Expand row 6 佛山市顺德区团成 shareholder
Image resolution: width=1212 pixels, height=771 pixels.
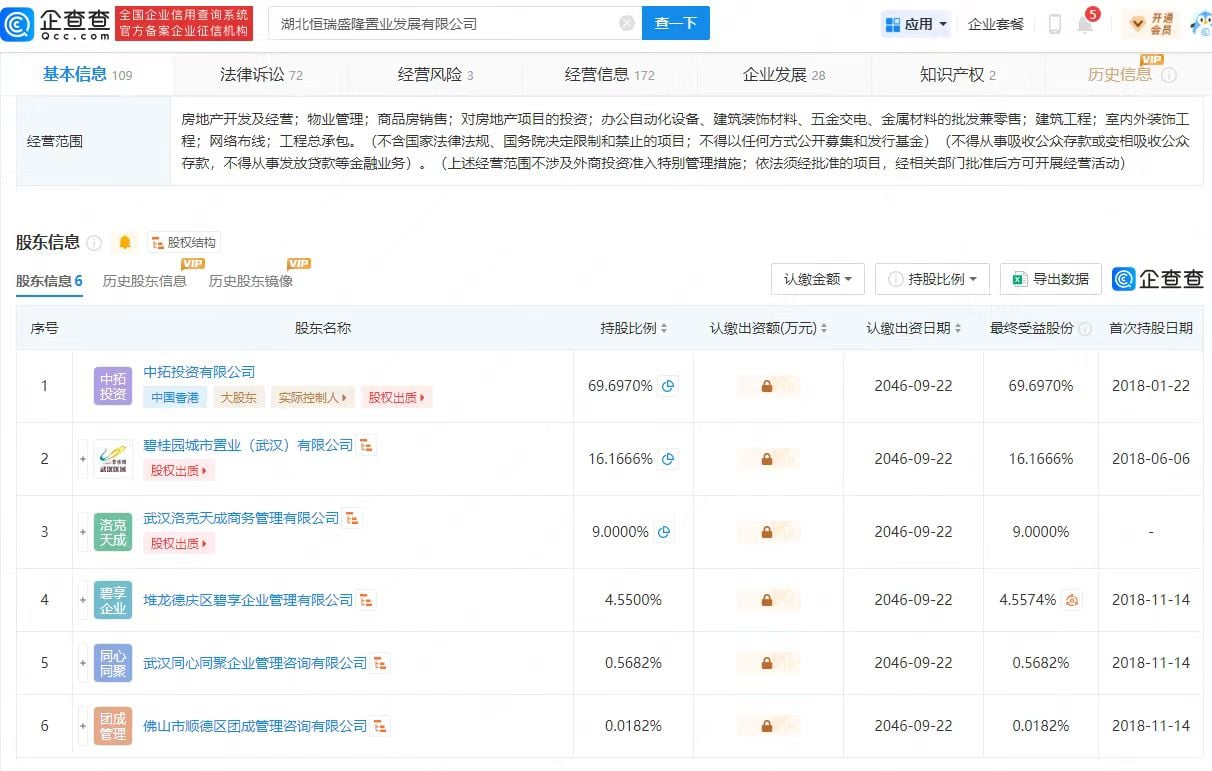pos(83,726)
